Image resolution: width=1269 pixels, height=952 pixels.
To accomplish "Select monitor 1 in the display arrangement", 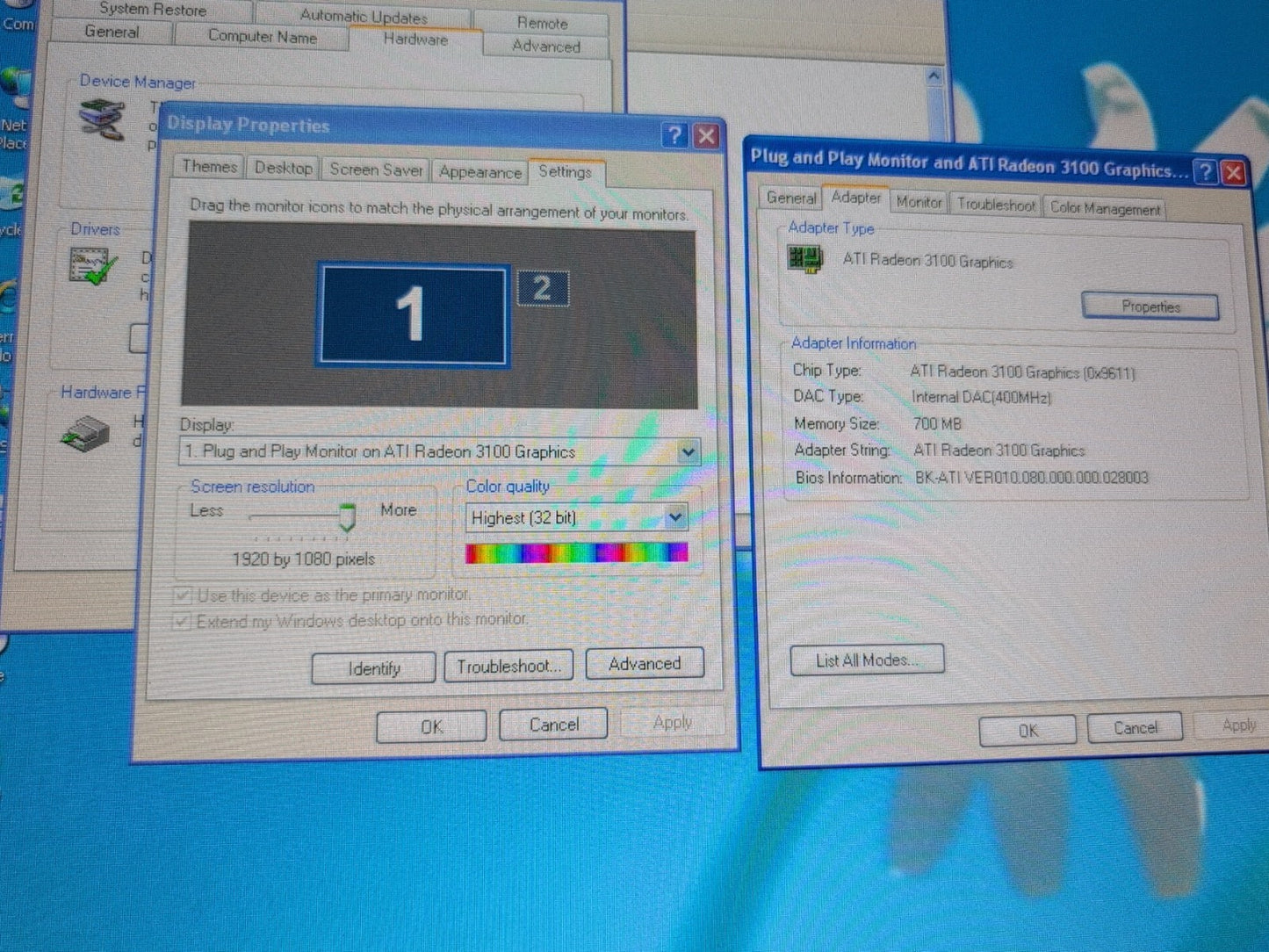I will tap(412, 314).
